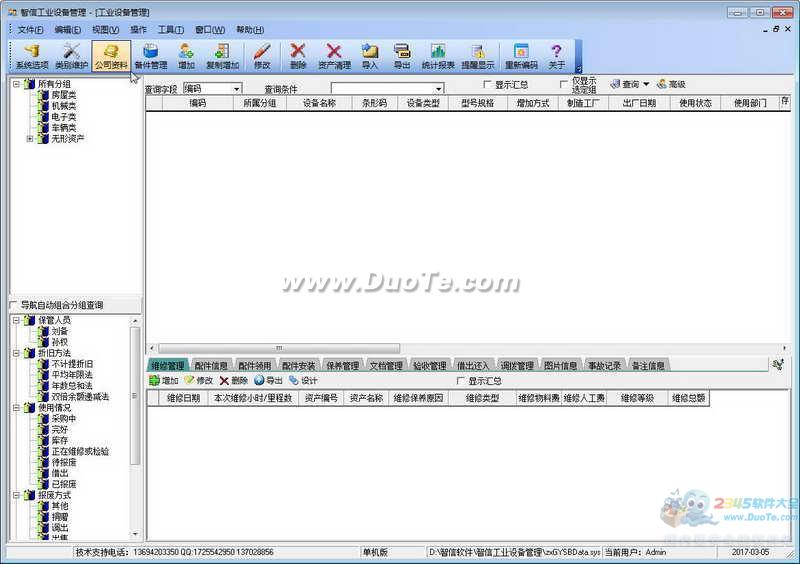800x564 pixels.
Task: Select 正在维修或检验 usage status
Action: tap(80, 451)
